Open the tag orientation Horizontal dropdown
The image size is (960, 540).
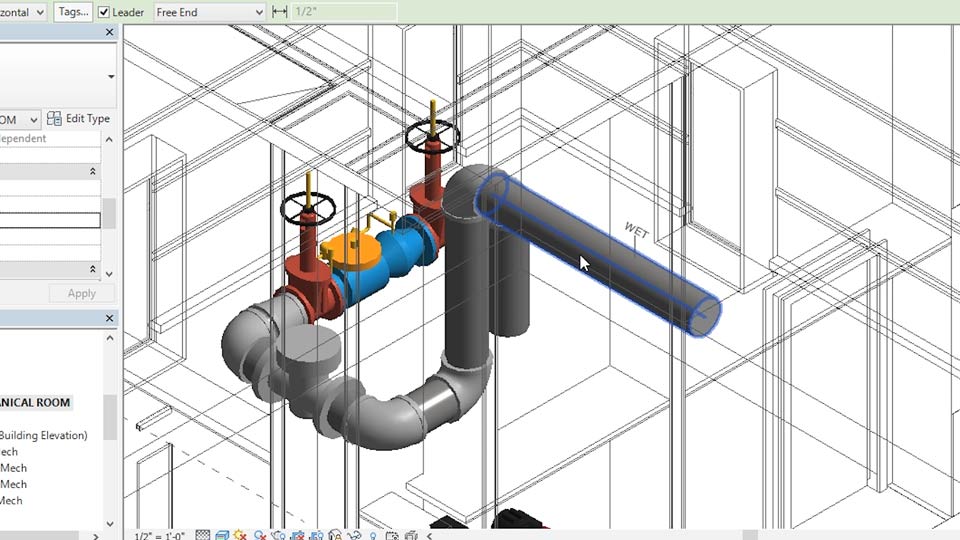pyautogui.click(x=39, y=12)
